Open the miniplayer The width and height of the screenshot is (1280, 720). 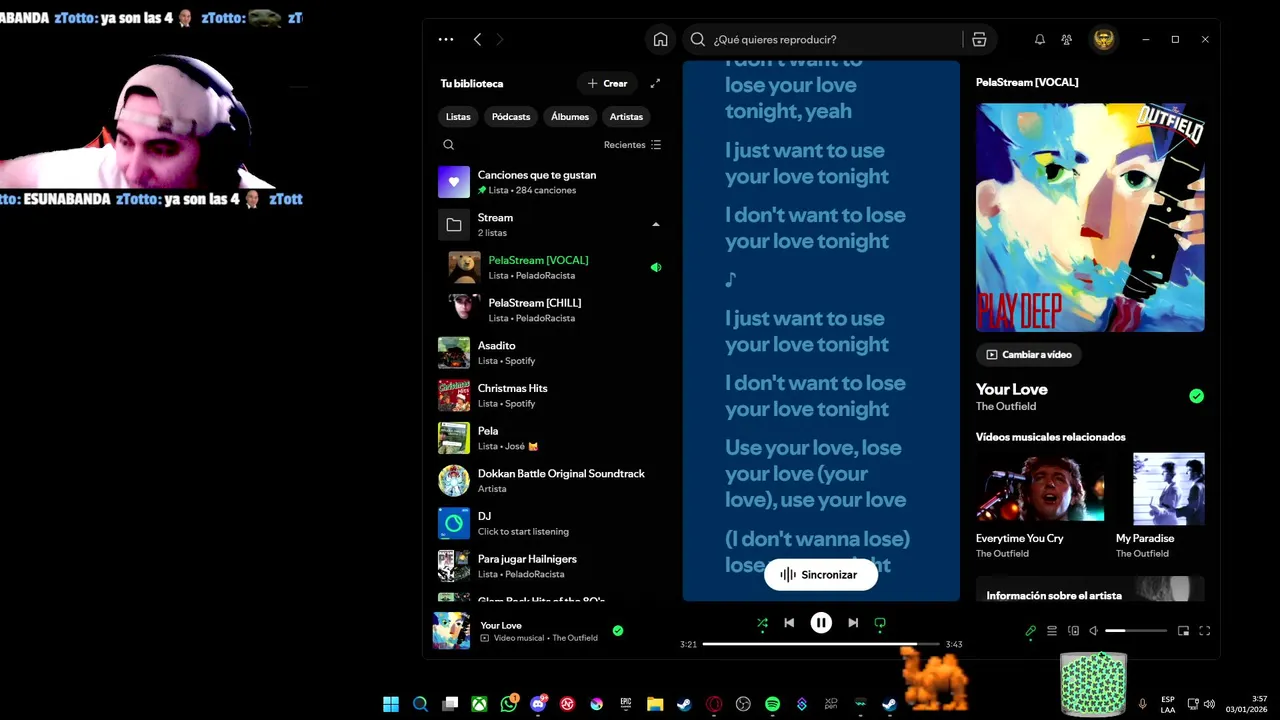click(1183, 631)
